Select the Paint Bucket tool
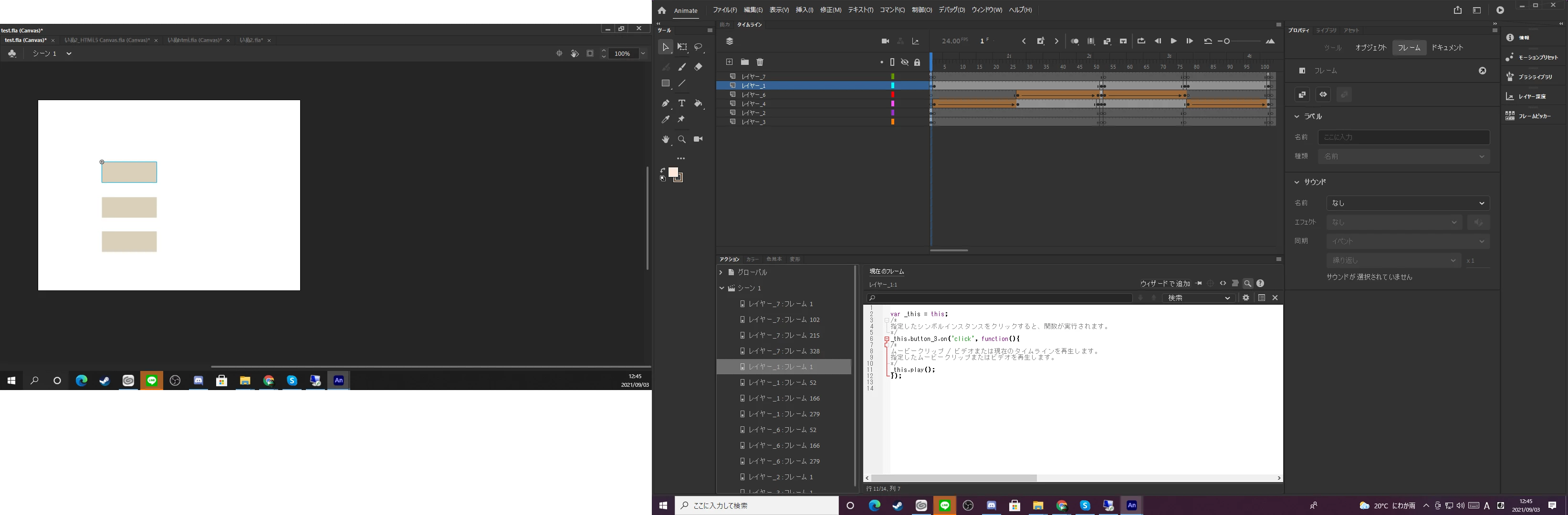 coord(698,103)
